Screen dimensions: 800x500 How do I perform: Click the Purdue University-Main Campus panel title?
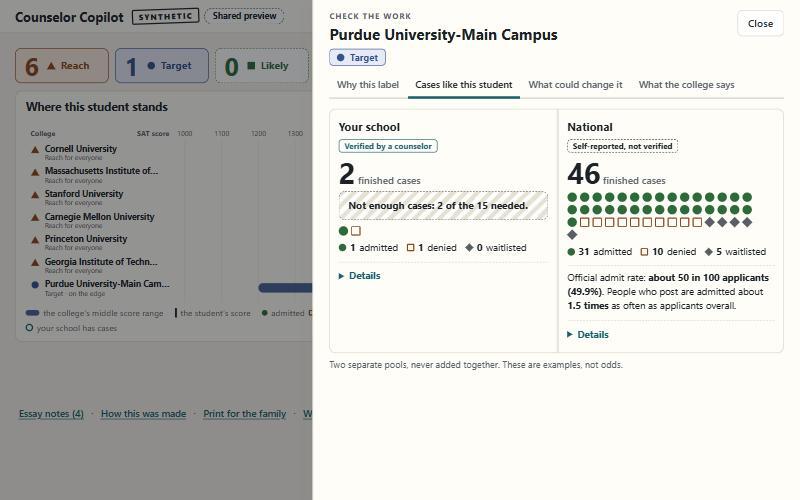pos(443,35)
